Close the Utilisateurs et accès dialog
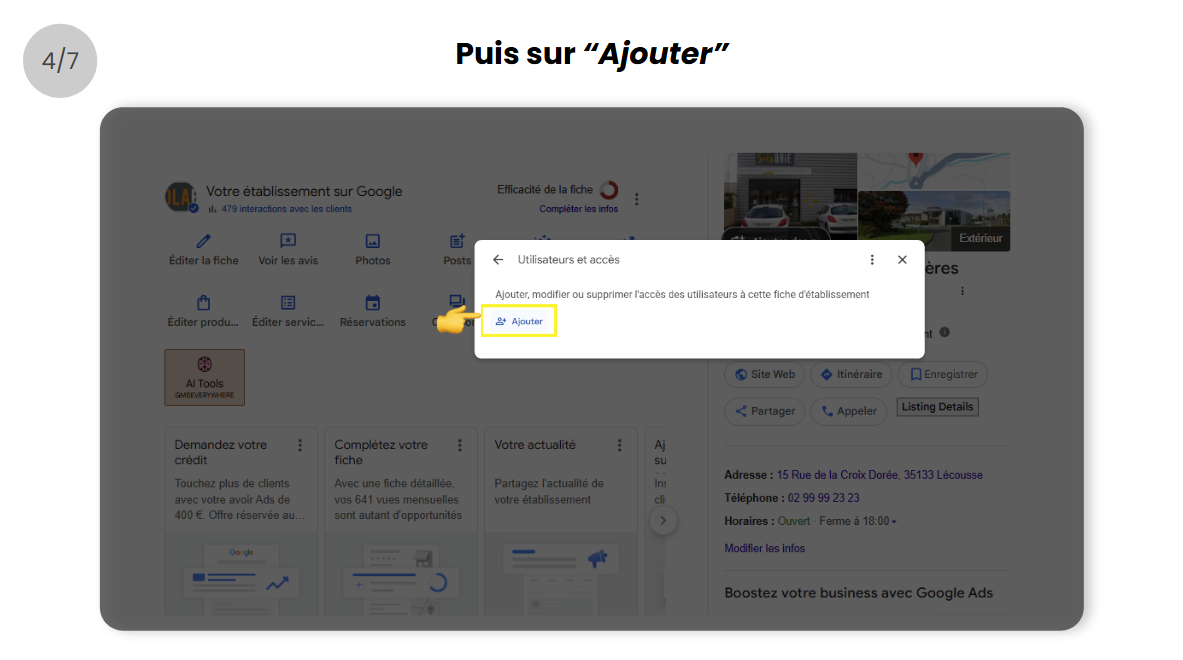The image size is (1183, 660). [x=902, y=260]
